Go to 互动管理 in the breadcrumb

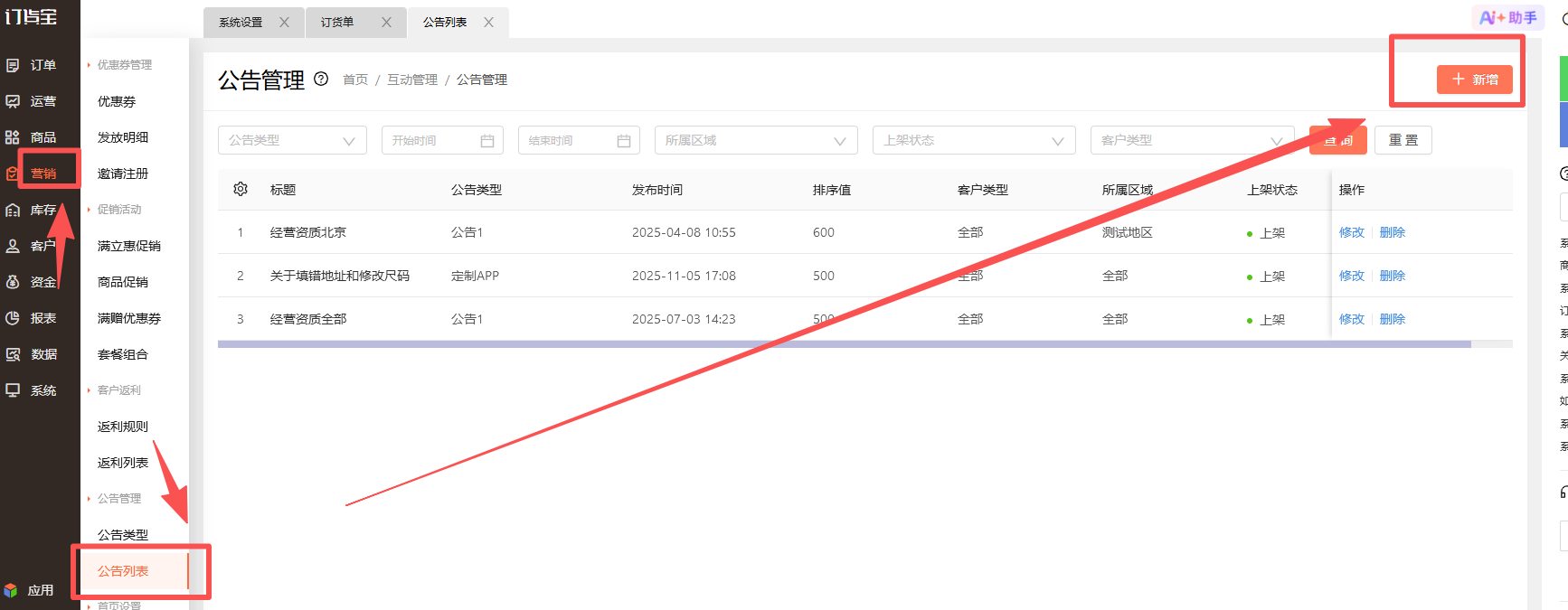[x=412, y=80]
